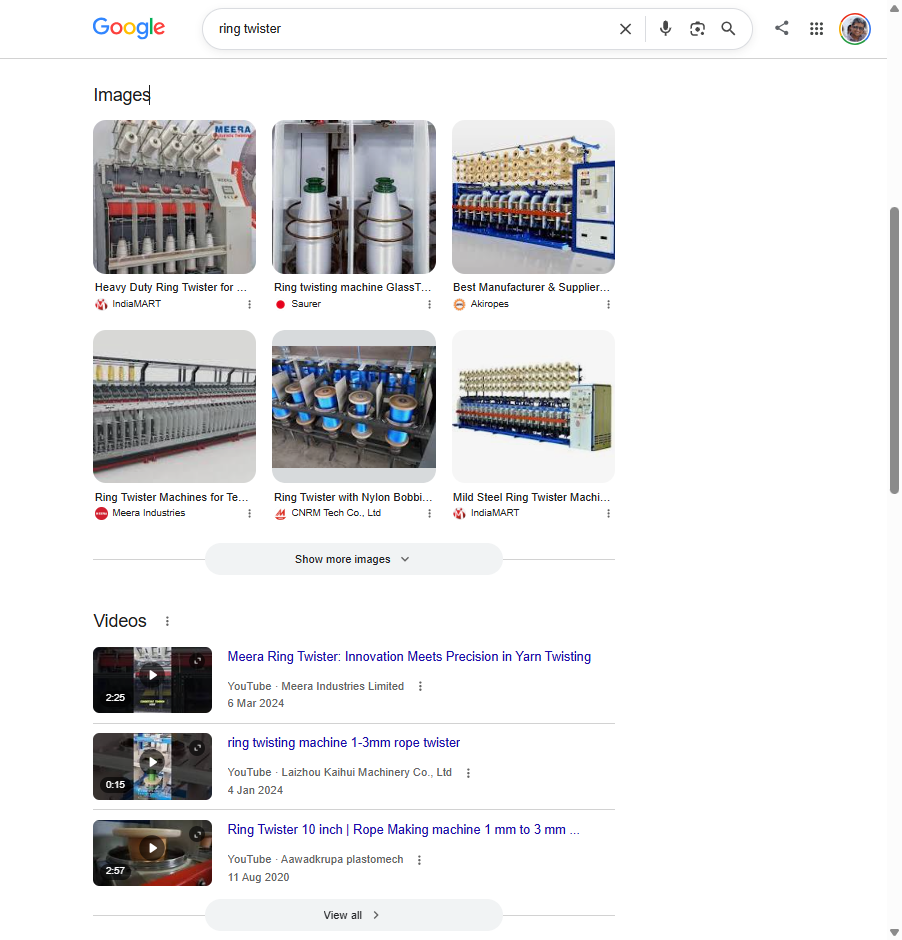Click into the 'ring twister' search field
This screenshot has width=902, height=940.
click(x=414, y=29)
